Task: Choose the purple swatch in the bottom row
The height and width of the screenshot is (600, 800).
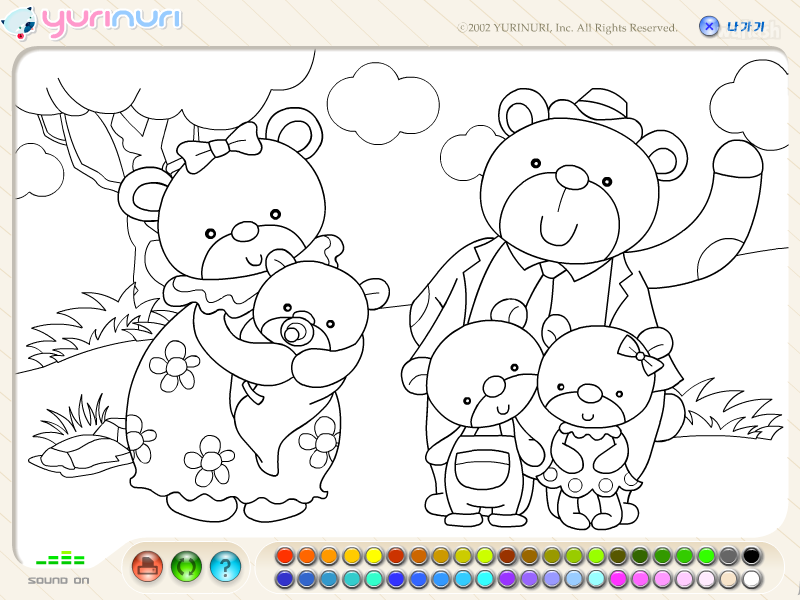Action: pyautogui.click(x=507, y=579)
